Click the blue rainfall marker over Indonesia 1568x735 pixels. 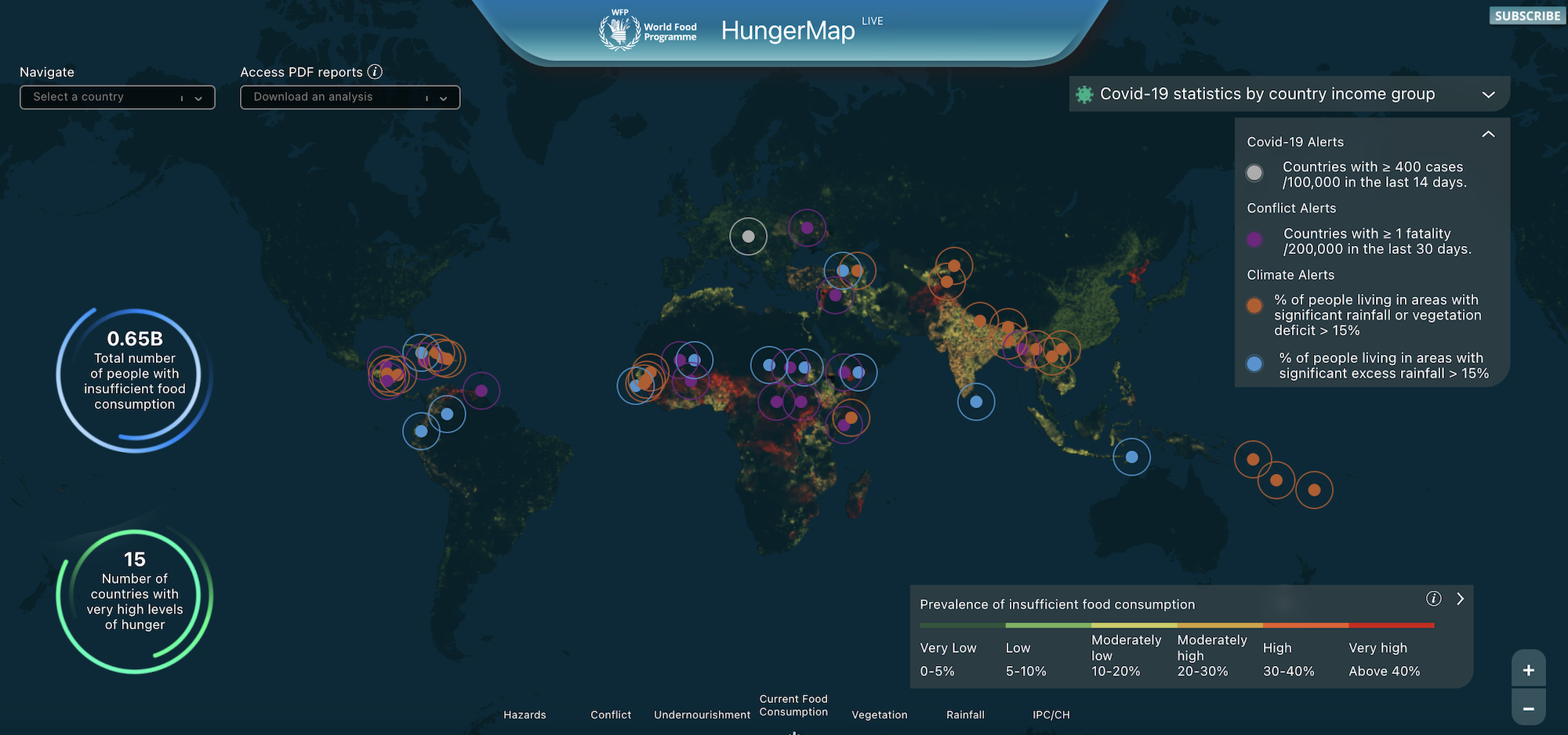[x=1131, y=457]
